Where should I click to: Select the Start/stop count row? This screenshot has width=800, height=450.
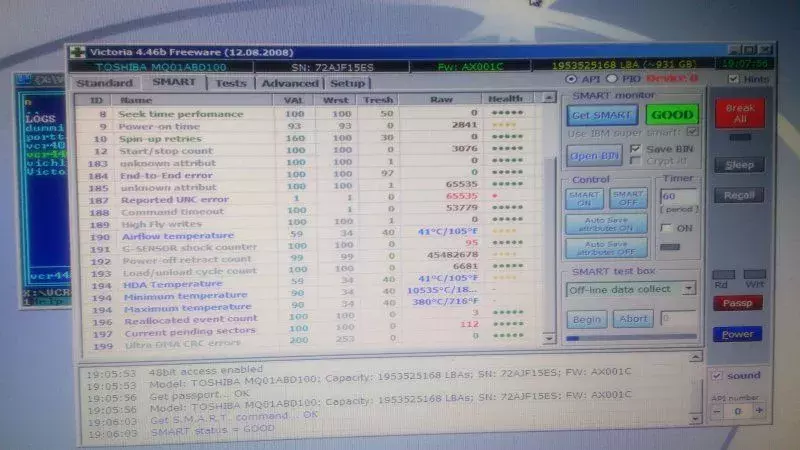click(x=309, y=150)
